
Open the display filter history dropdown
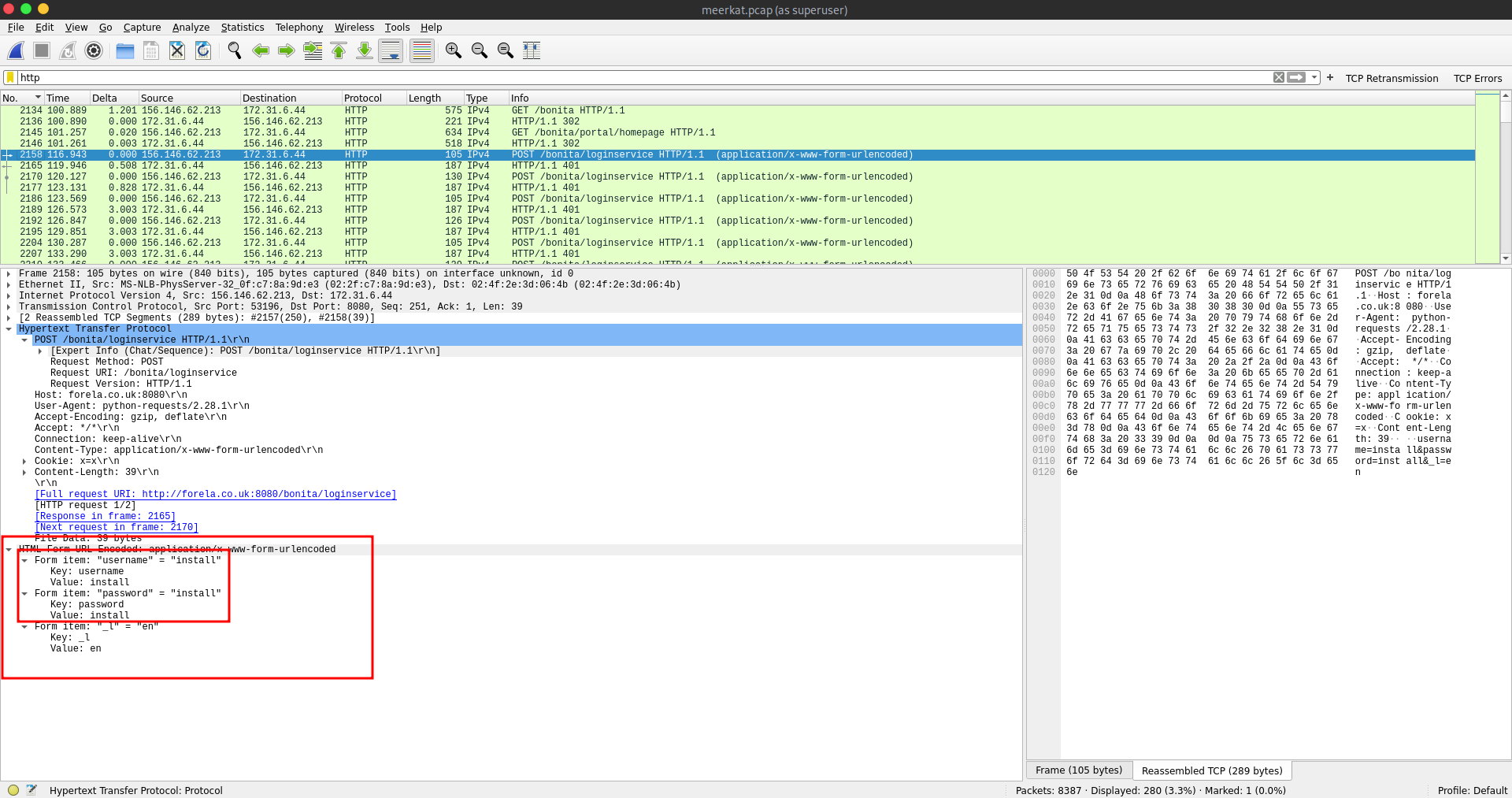[x=1314, y=77]
